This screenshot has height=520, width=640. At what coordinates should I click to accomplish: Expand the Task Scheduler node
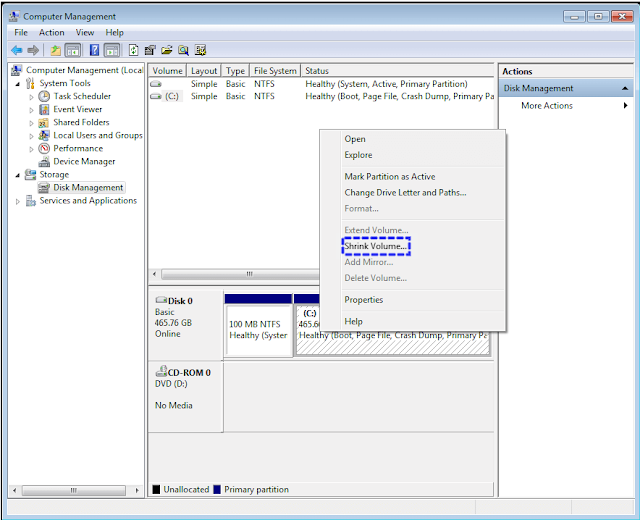(31, 97)
